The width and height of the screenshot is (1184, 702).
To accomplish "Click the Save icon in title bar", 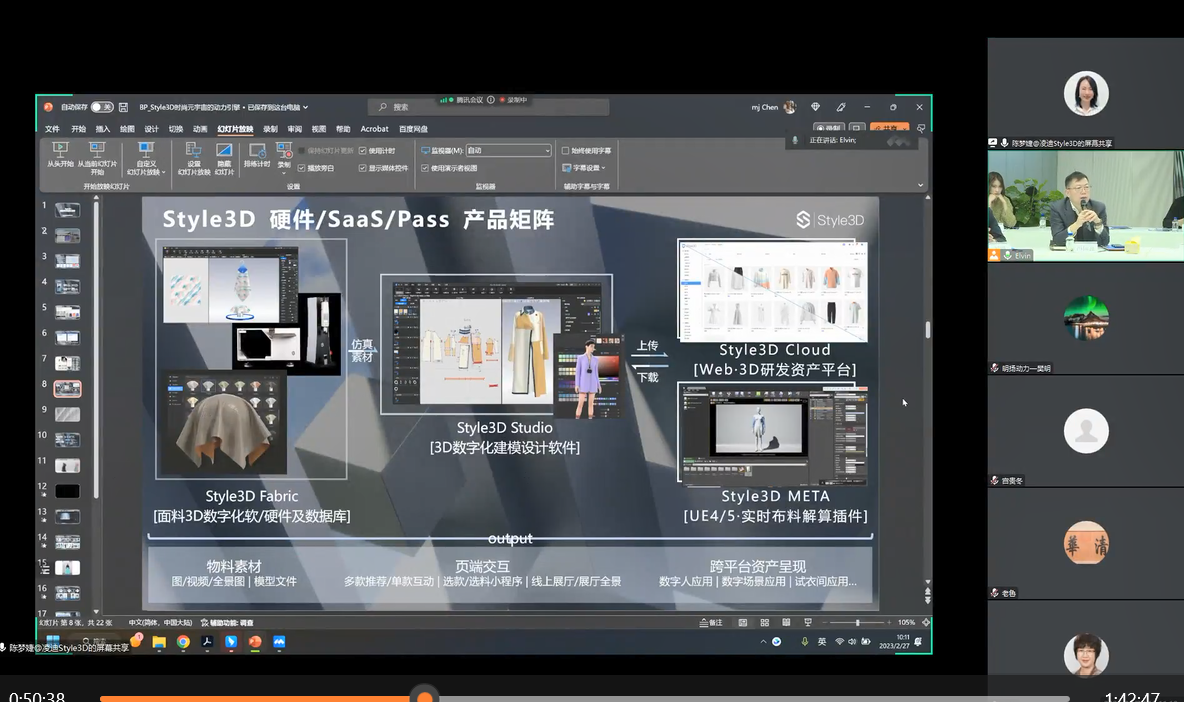I will (123, 107).
